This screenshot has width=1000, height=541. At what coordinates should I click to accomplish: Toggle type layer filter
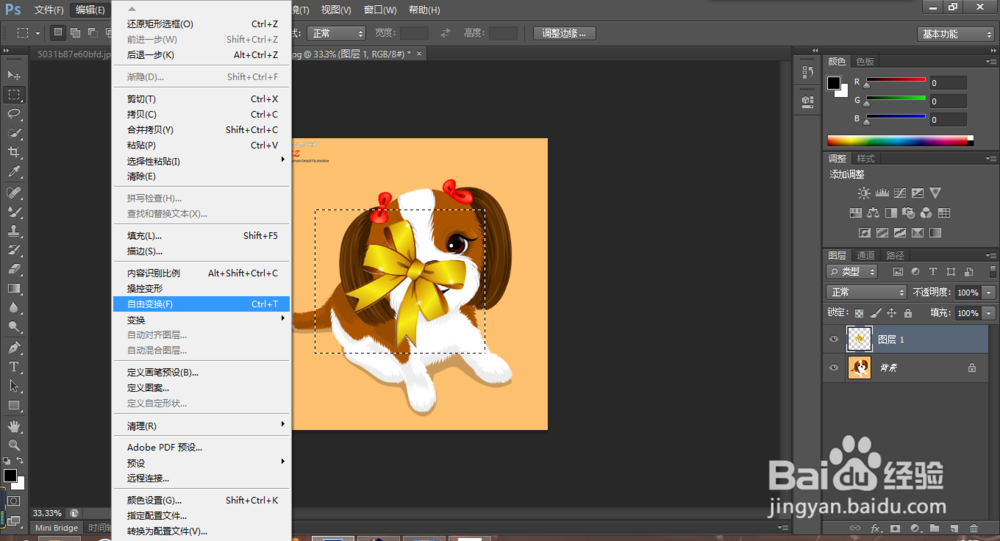933,272
